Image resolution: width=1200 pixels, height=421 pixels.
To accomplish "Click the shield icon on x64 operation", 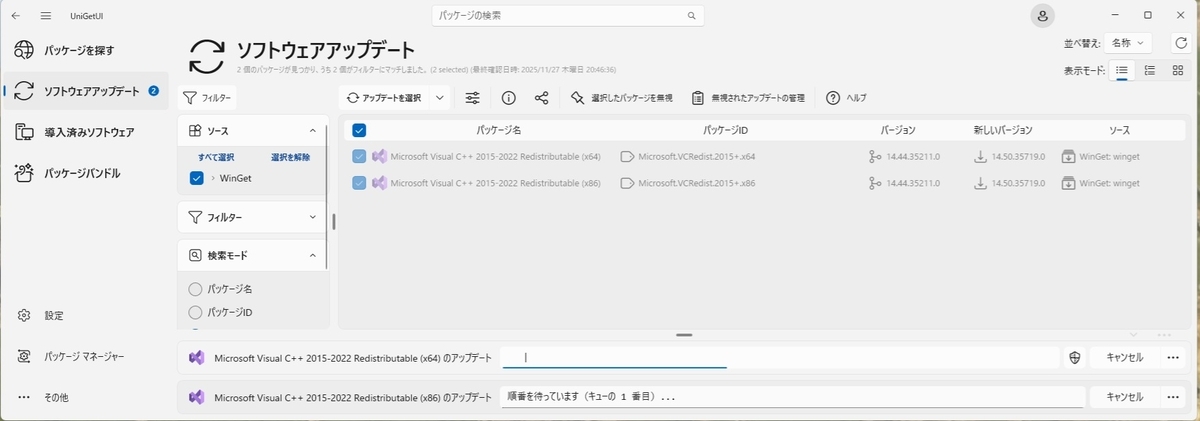I will (x=1075, y=357).
